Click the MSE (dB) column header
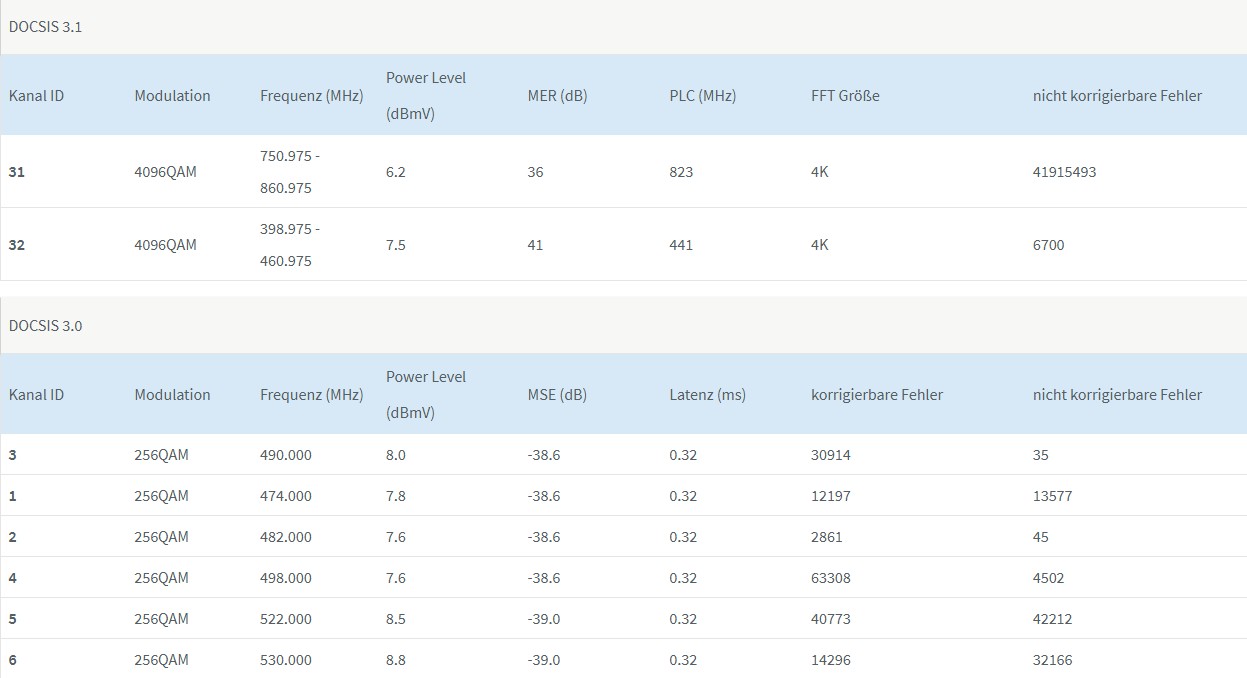This screenshot has height=678, width=1247. click(x=557, y=395)
